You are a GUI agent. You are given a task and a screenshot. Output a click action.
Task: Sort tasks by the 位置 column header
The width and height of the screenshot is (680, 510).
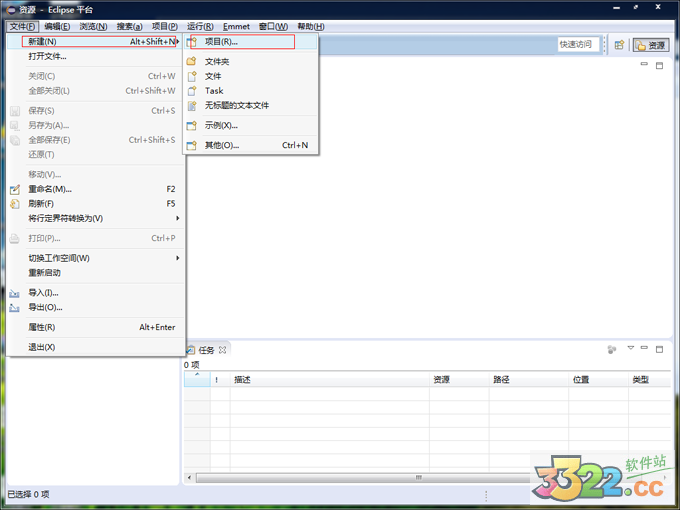tap(598, 379)
